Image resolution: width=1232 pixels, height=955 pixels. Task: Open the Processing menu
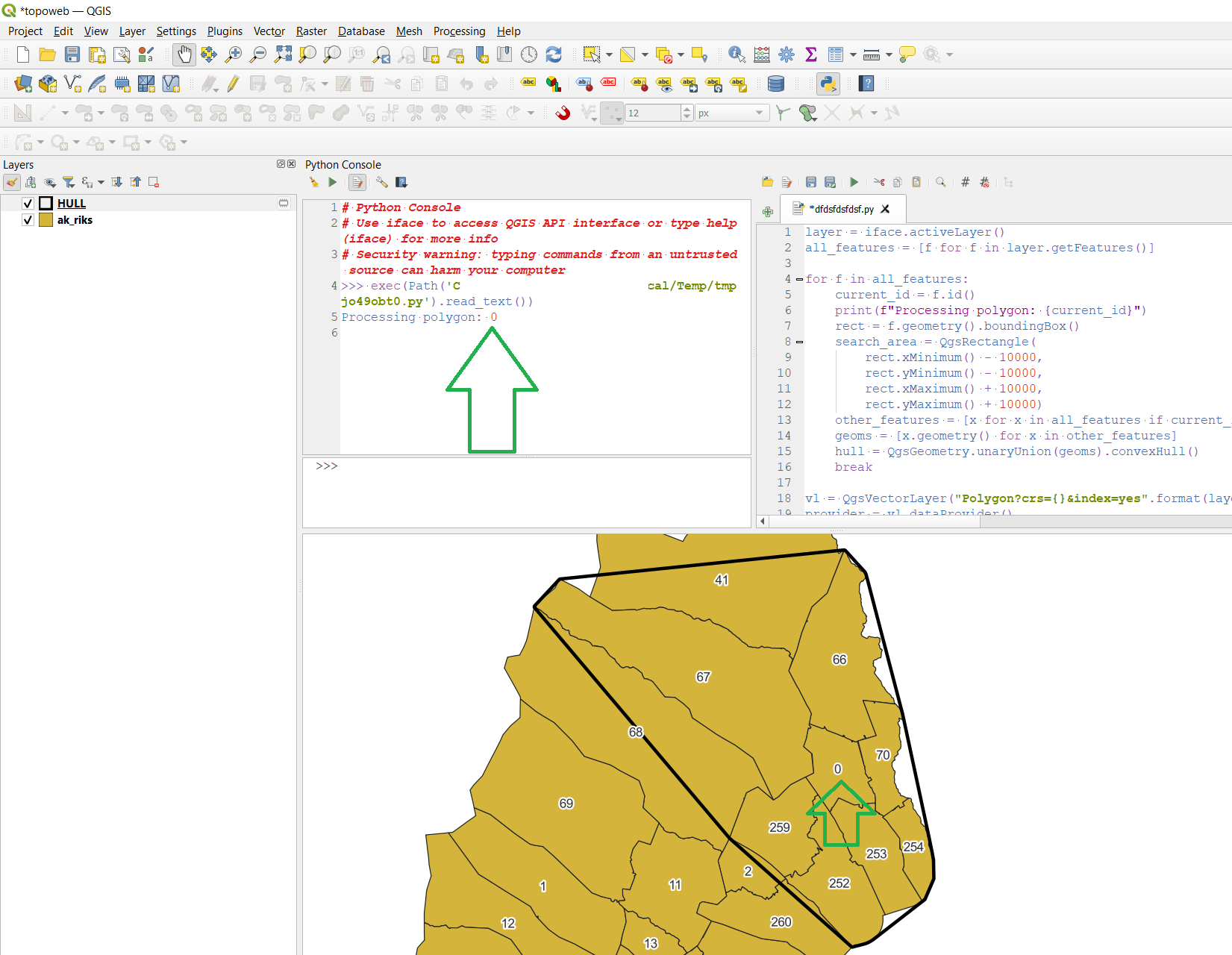tap(459, 31)
